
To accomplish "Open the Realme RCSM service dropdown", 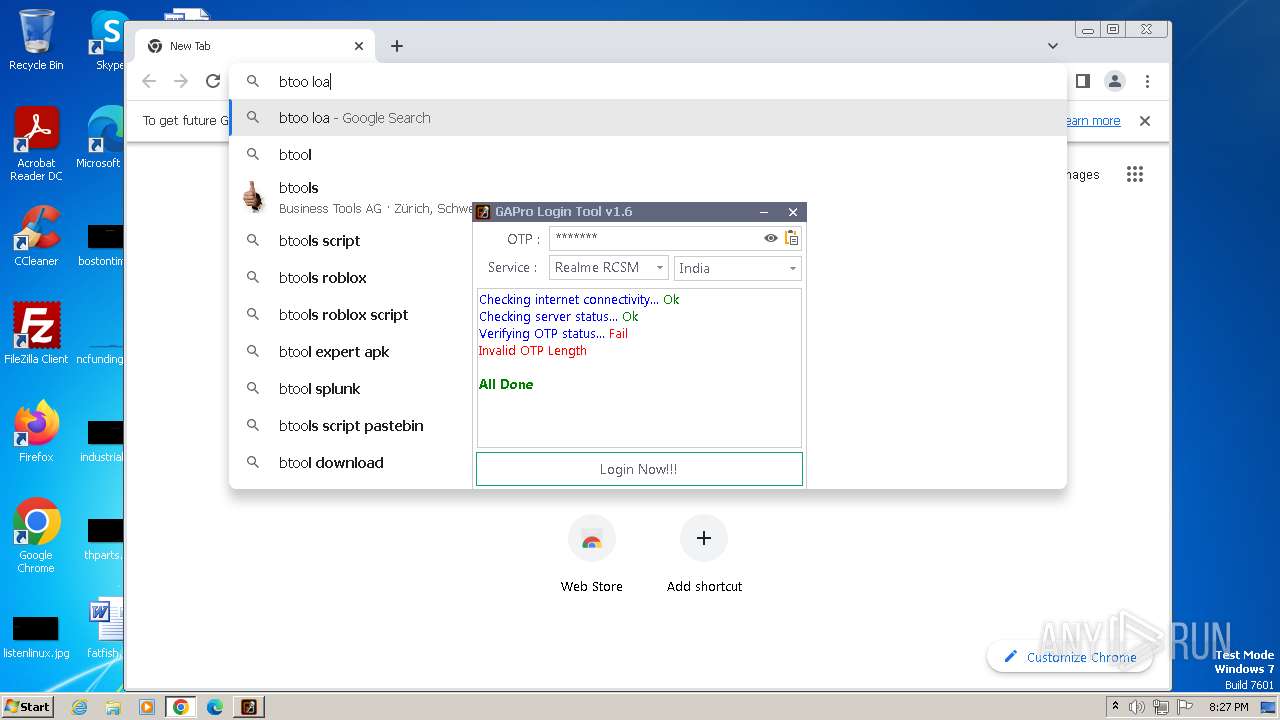I will click(x=610, y=268).
